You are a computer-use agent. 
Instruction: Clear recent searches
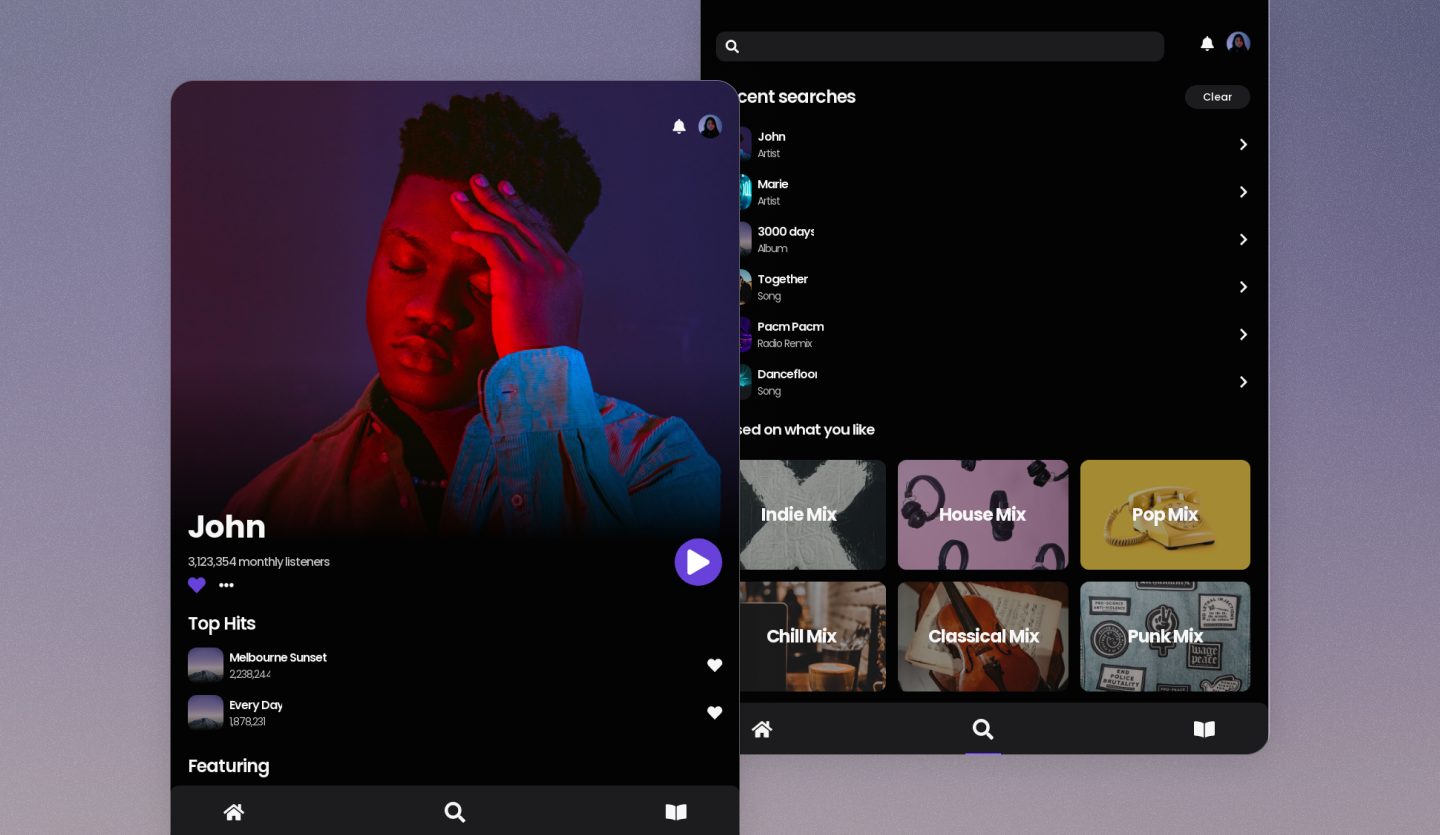click(x=1217, y=97)
